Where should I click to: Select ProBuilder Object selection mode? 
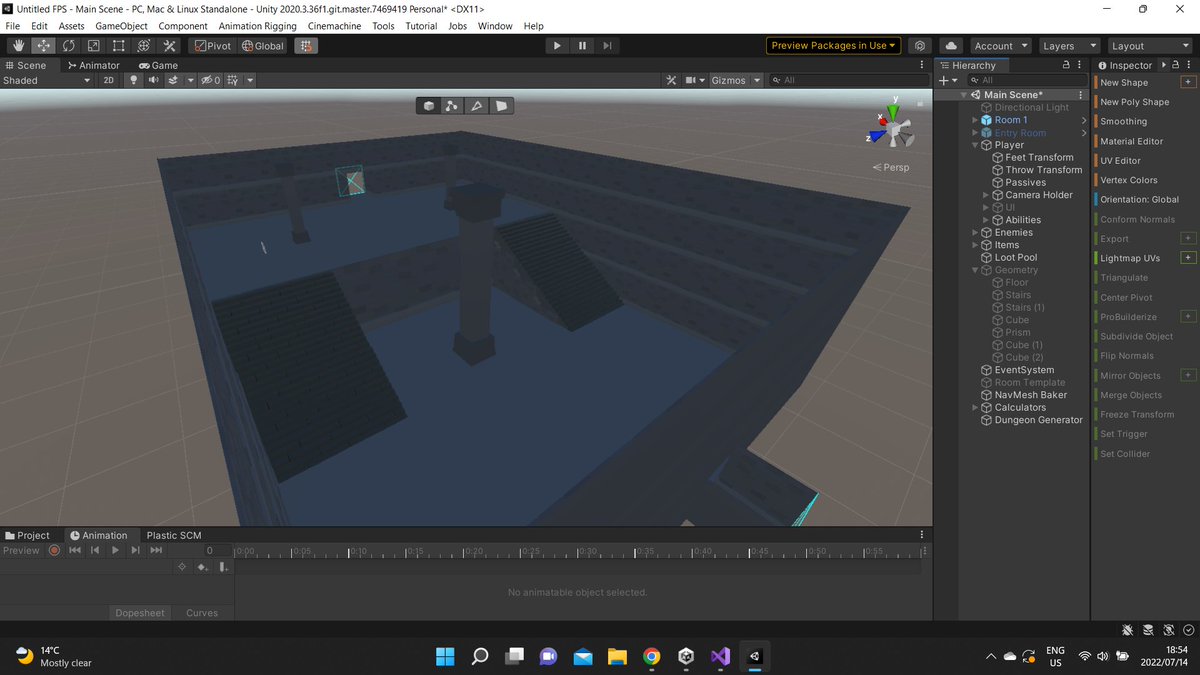pos(428,105)
